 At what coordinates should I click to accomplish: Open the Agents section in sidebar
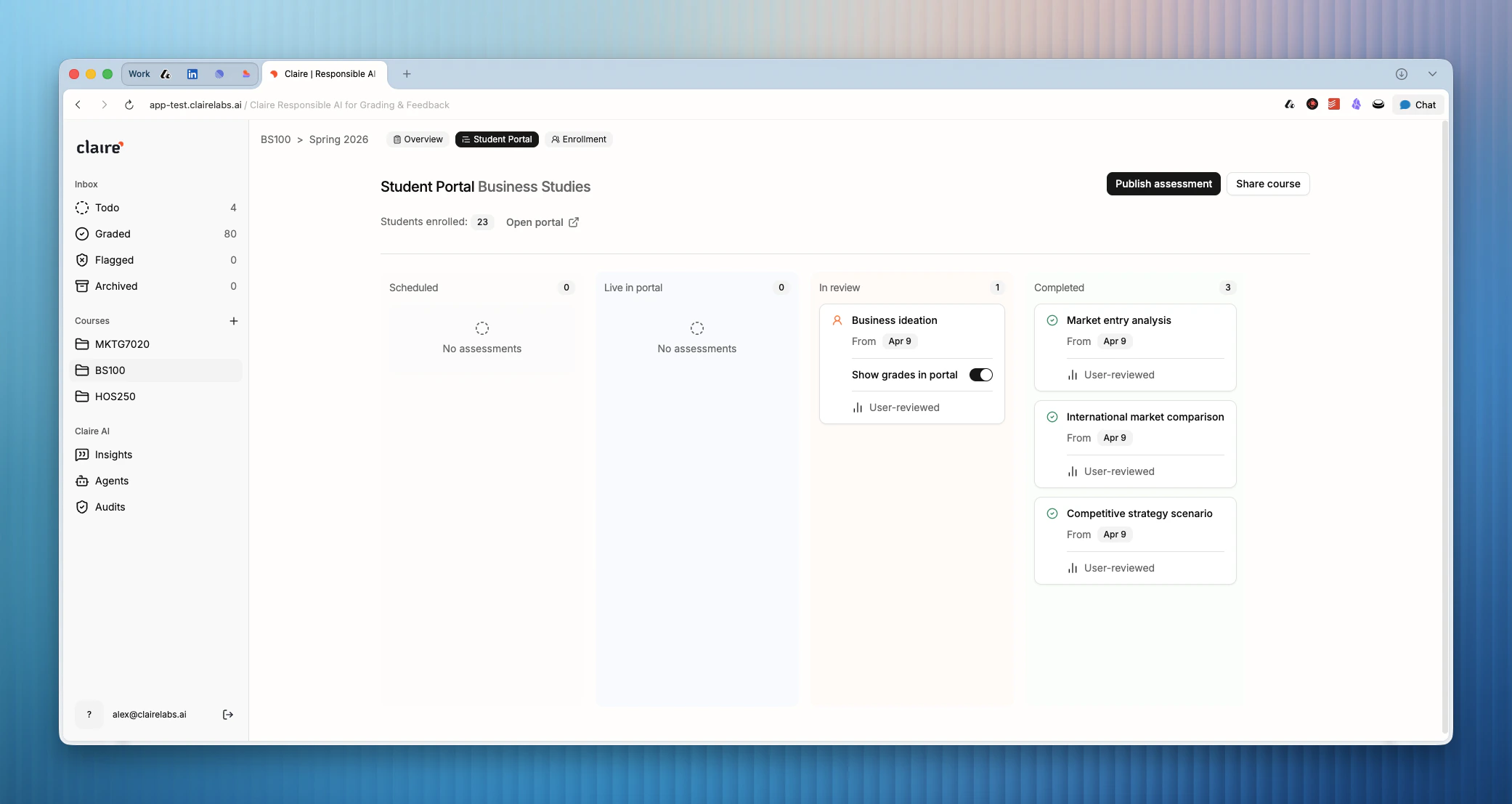click(111, 481)
